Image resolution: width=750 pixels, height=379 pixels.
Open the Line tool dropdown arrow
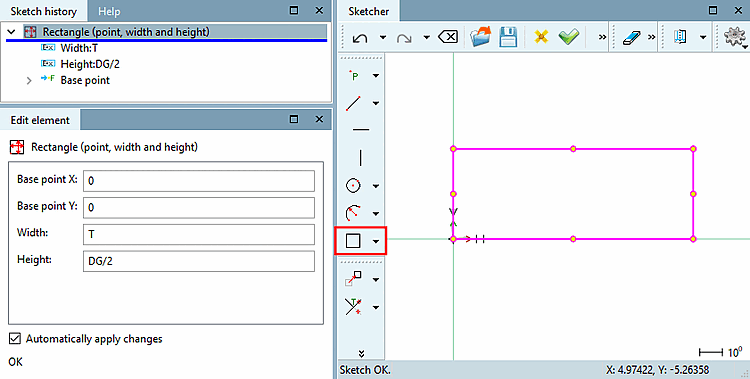point(376,103)
